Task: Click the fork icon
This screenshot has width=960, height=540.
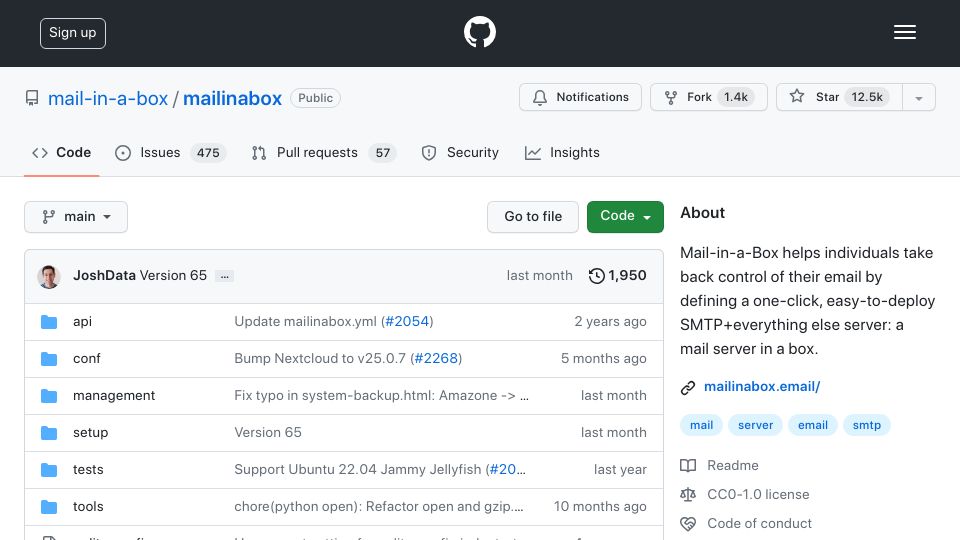Action: [x=671, y=97]
